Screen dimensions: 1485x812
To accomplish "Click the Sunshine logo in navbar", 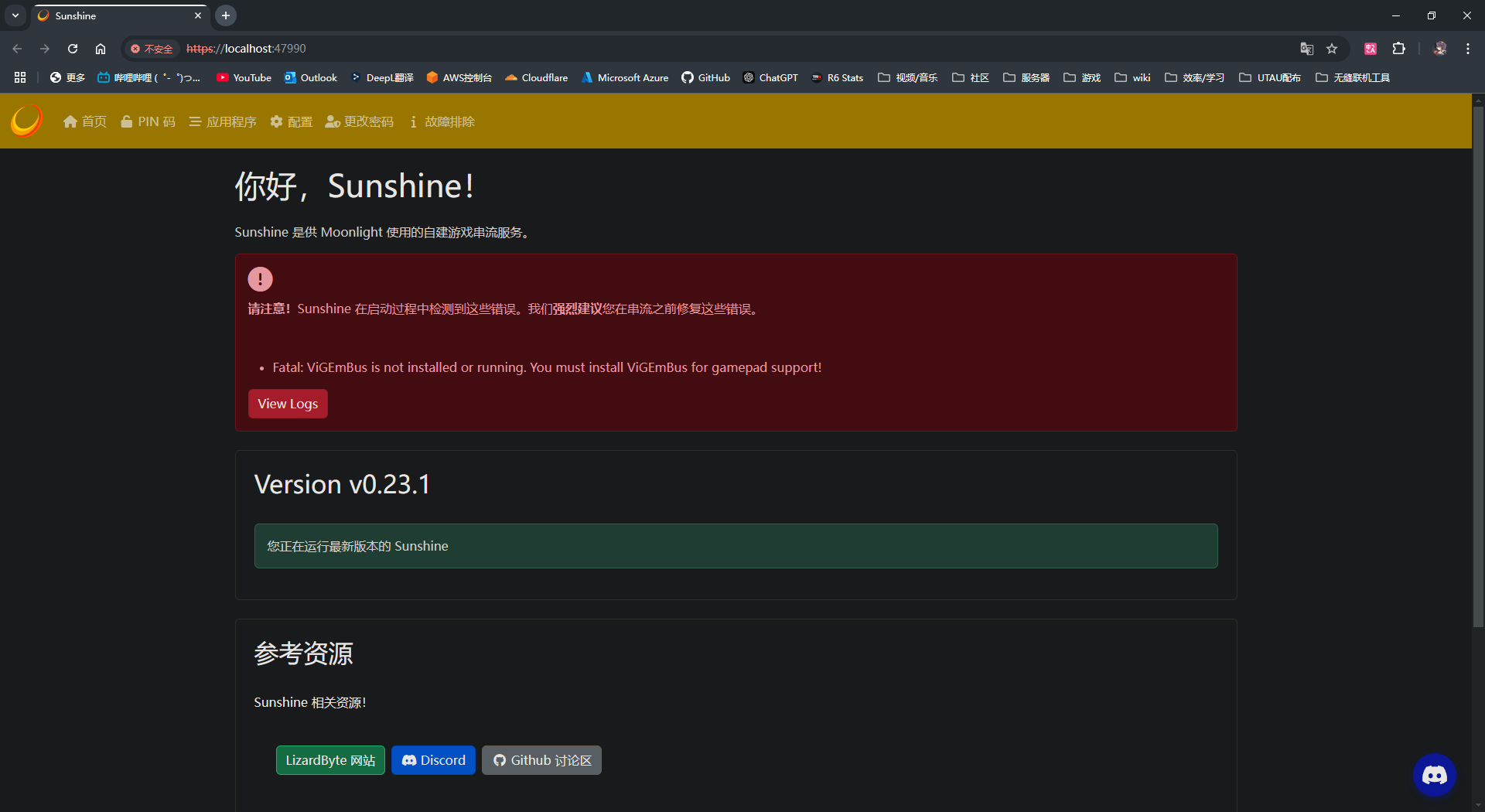I will [x=26, y=121].
